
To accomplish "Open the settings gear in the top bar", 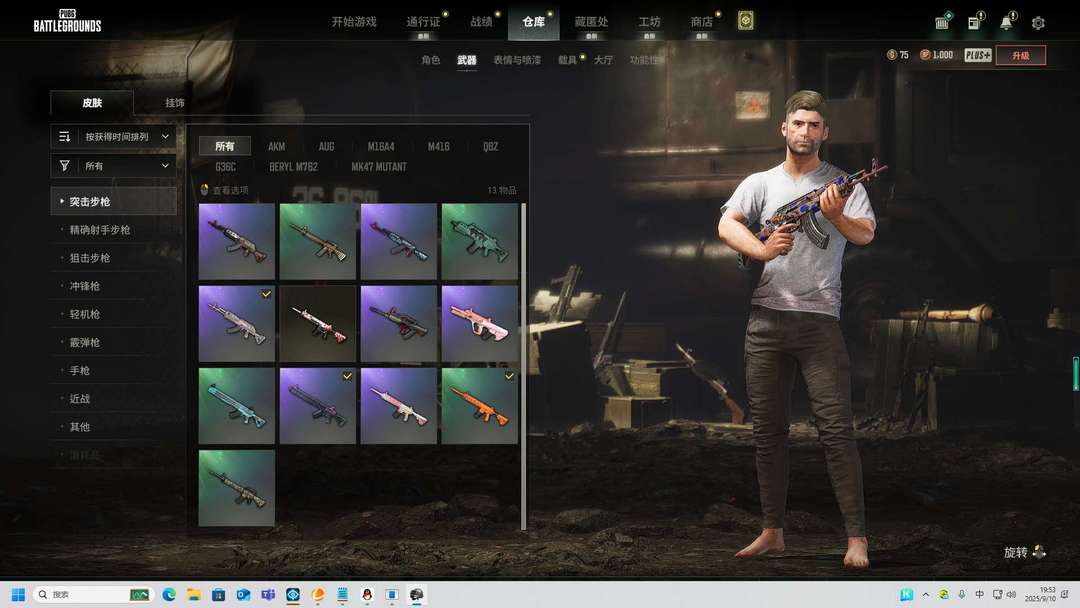I will (1038, 23).
